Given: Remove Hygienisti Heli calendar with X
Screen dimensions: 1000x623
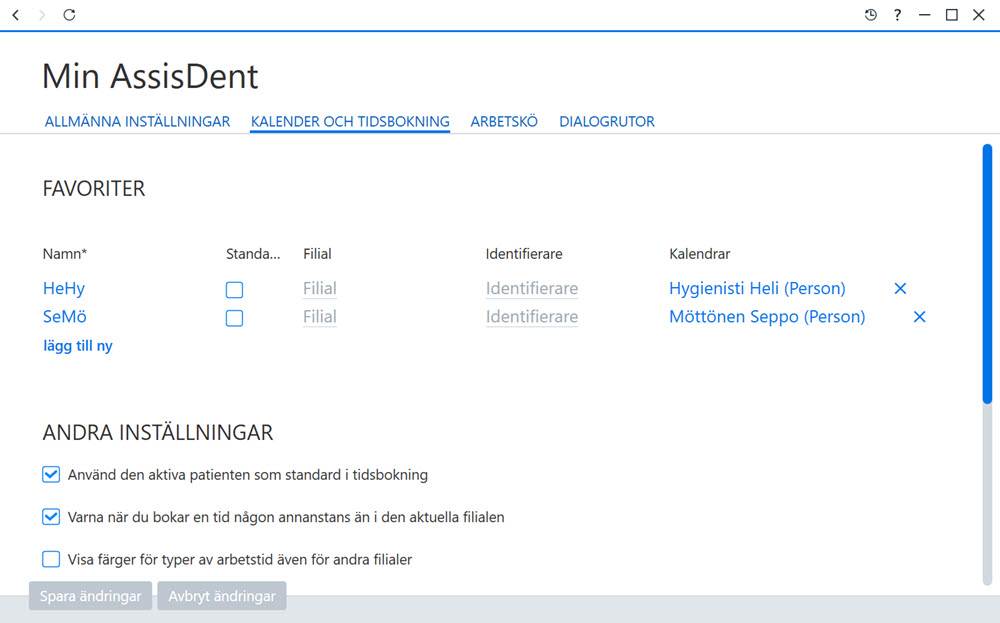Looking at the screenshot, I should point(900,288).
